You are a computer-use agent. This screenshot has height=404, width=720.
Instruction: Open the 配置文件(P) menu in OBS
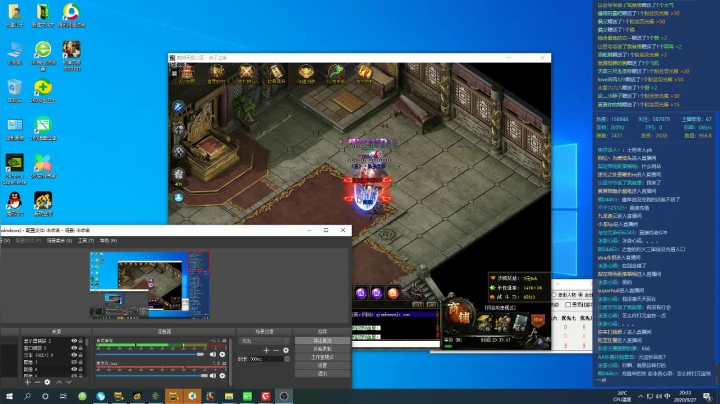pos(28,241)
